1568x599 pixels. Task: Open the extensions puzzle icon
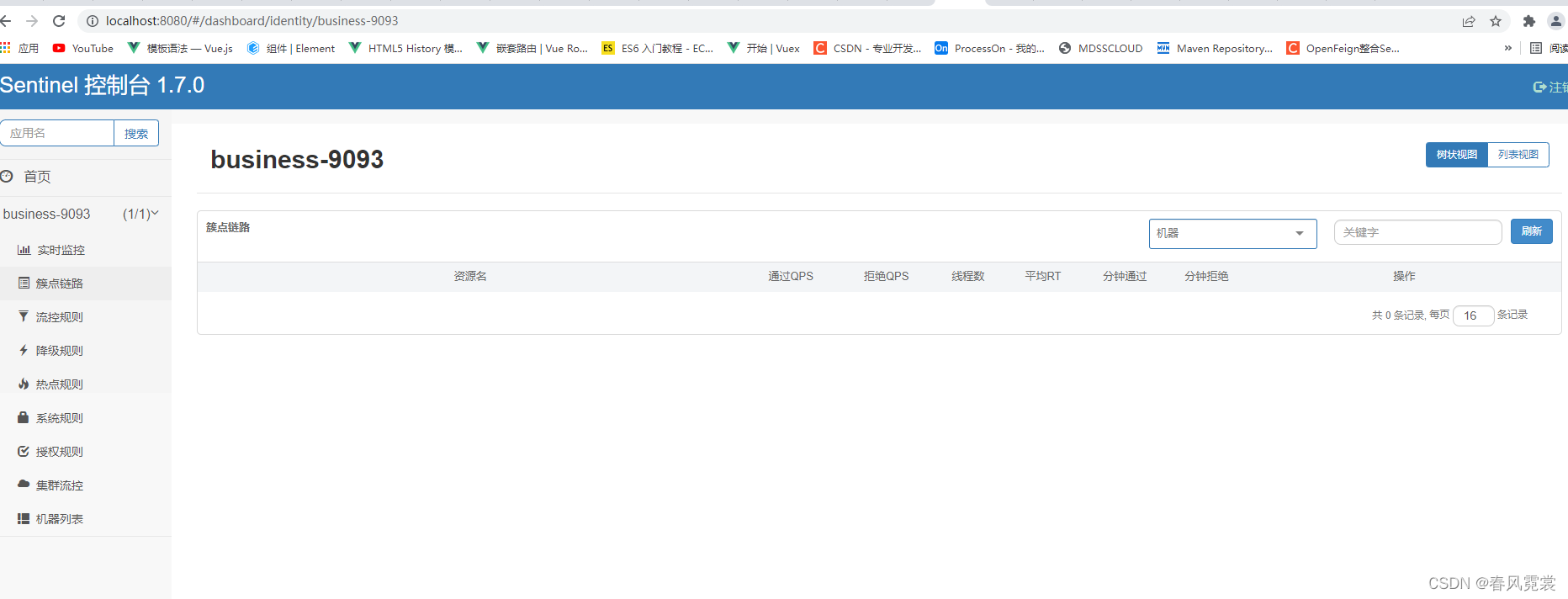point(1529,21)
